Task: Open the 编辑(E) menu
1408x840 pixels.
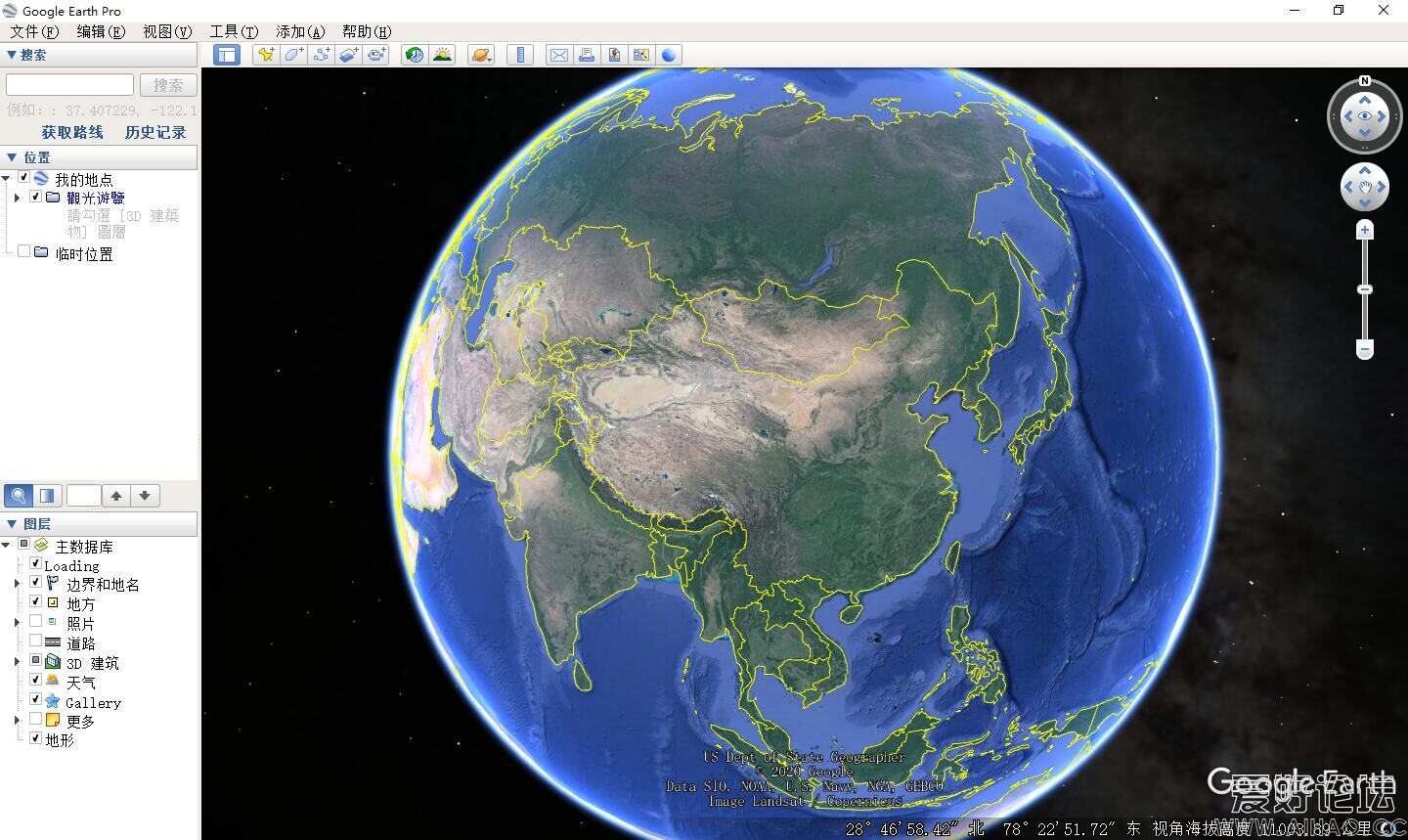Action: (x=101, y=31)
